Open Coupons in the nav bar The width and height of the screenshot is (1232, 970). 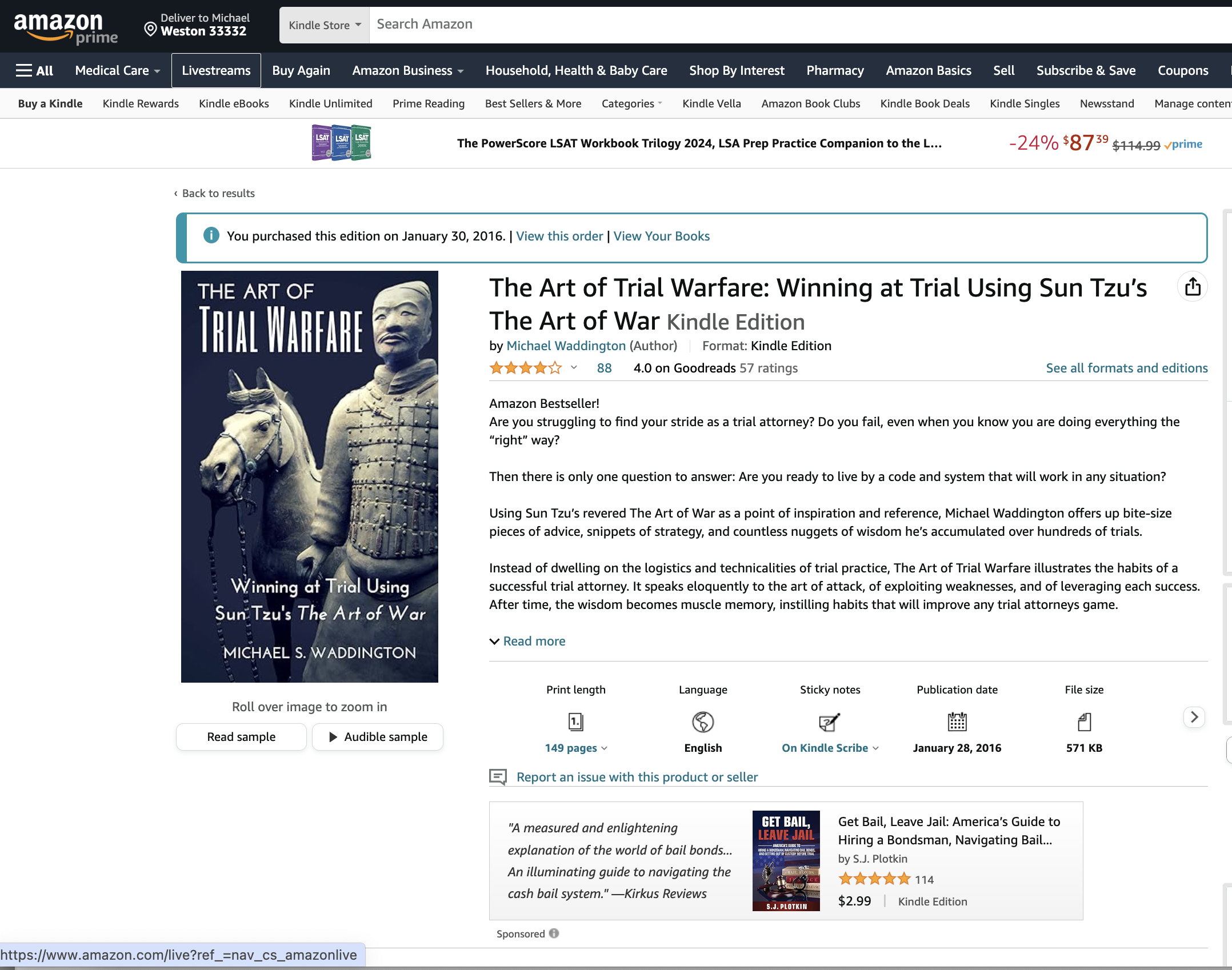click(1183, 70)
